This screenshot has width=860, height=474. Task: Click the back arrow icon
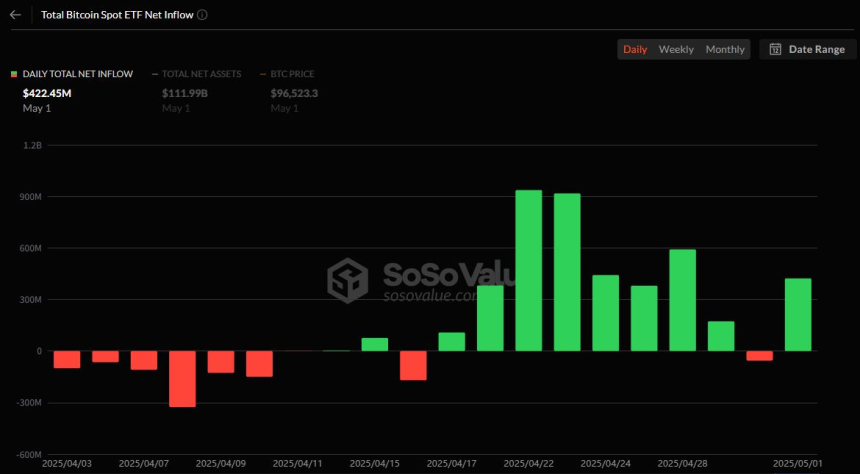[14, 16]
